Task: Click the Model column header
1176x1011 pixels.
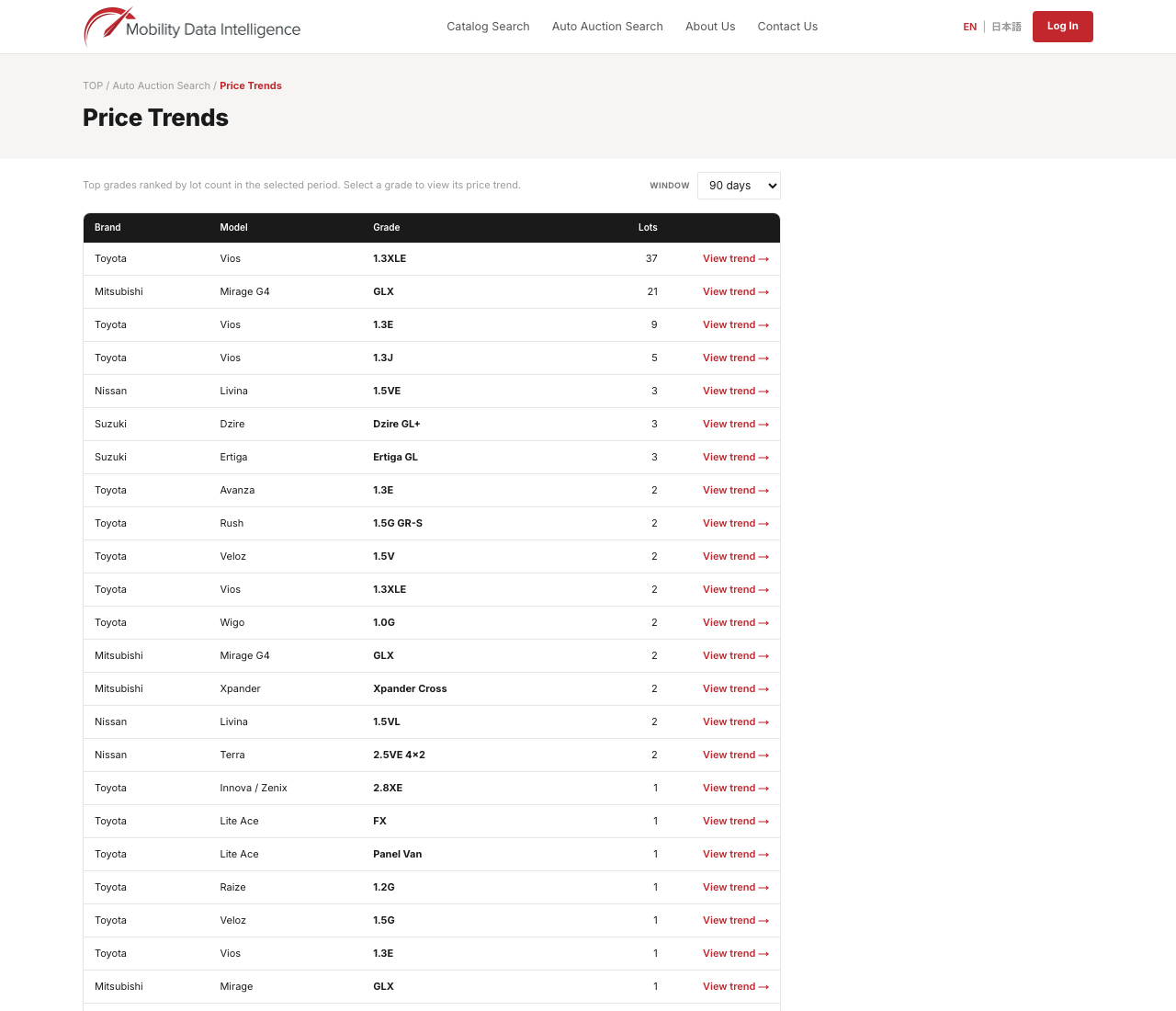Action: [x=233, y=227]
